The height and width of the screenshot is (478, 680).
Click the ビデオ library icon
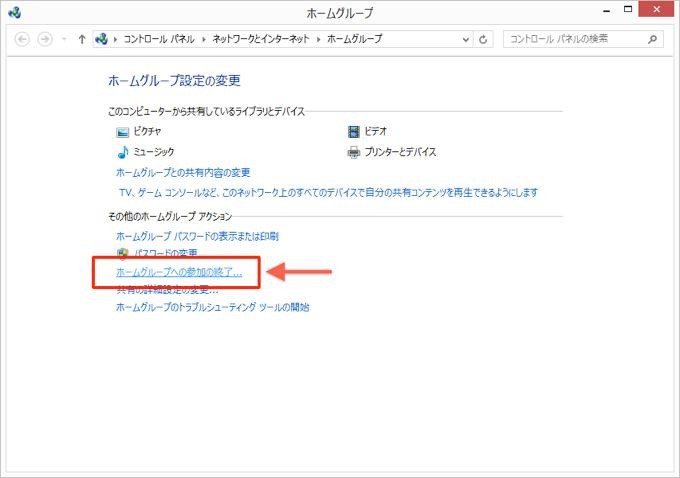click(x=353, y=131)
